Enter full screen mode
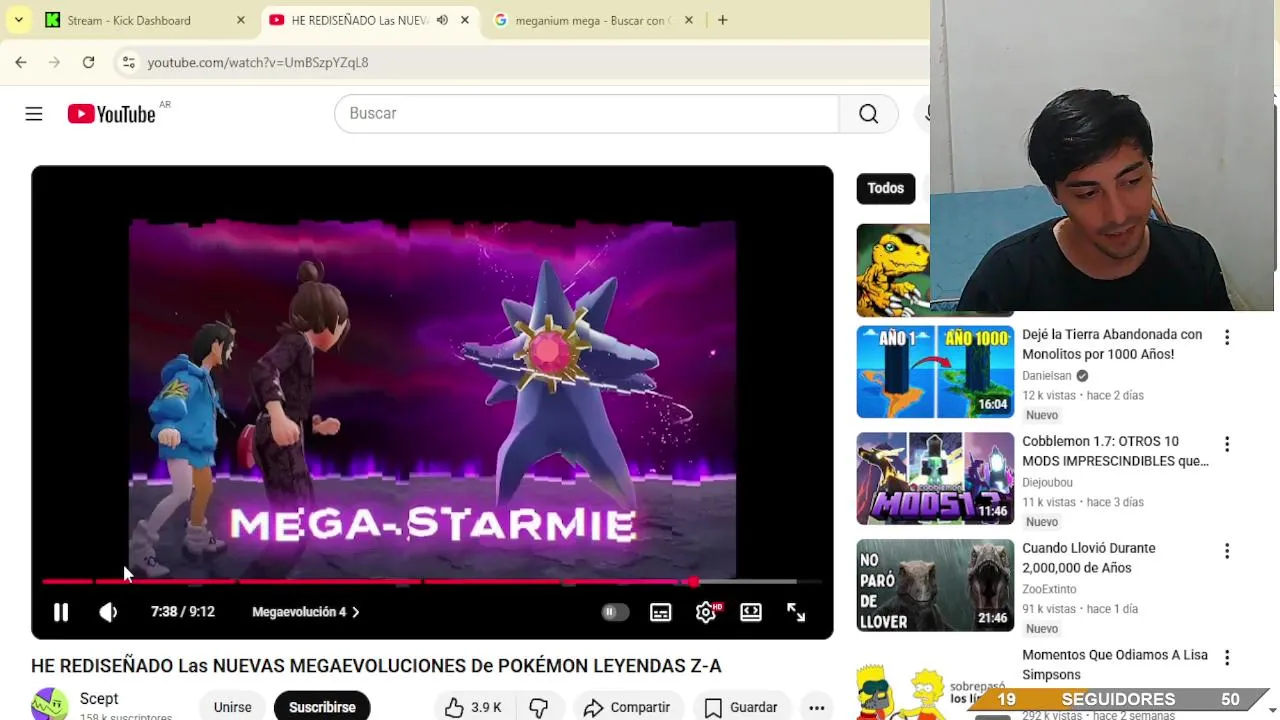This screenshot has height=720, width=1280. [796, 612]
